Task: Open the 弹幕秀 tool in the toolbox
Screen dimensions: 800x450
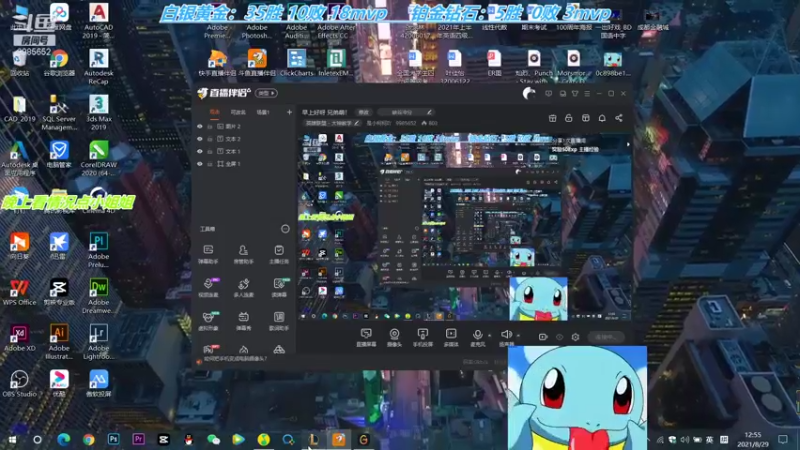Action: coord(243,321)
